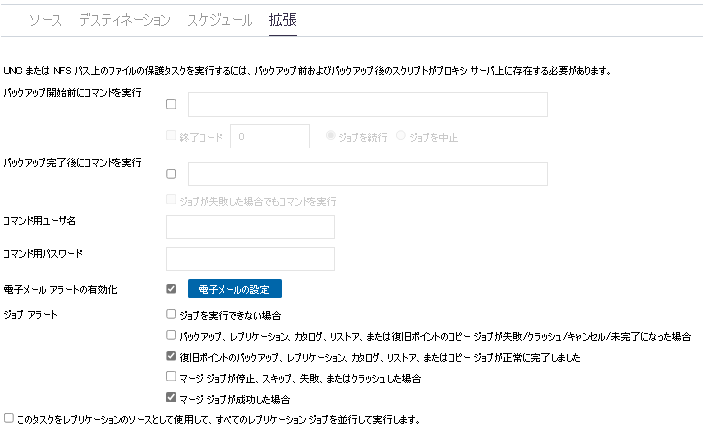Select the スケジュール tab
Viewport: 703px width, 444px height.
(x=220, y=20)
